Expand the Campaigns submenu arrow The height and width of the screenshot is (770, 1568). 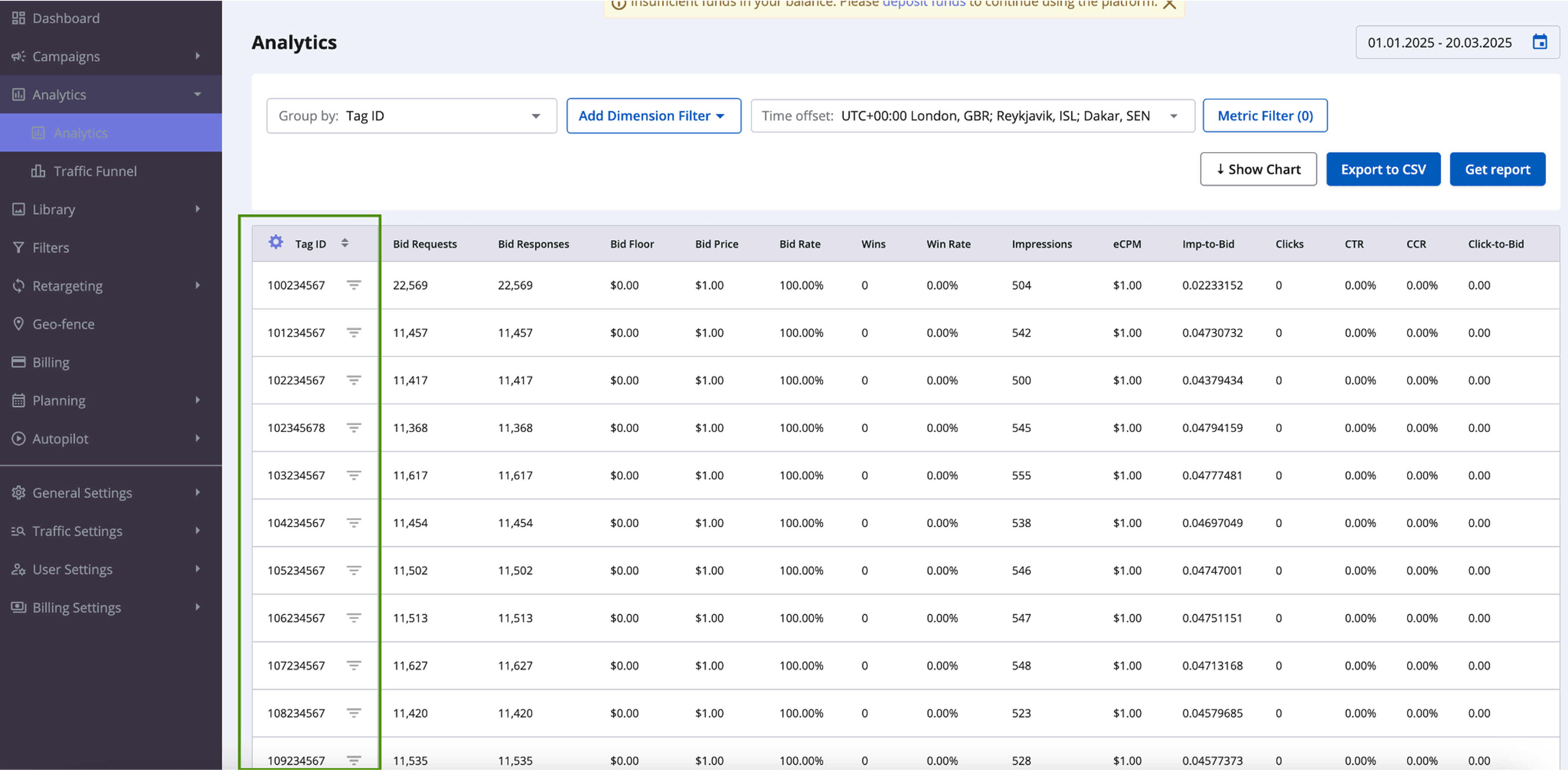198,56
